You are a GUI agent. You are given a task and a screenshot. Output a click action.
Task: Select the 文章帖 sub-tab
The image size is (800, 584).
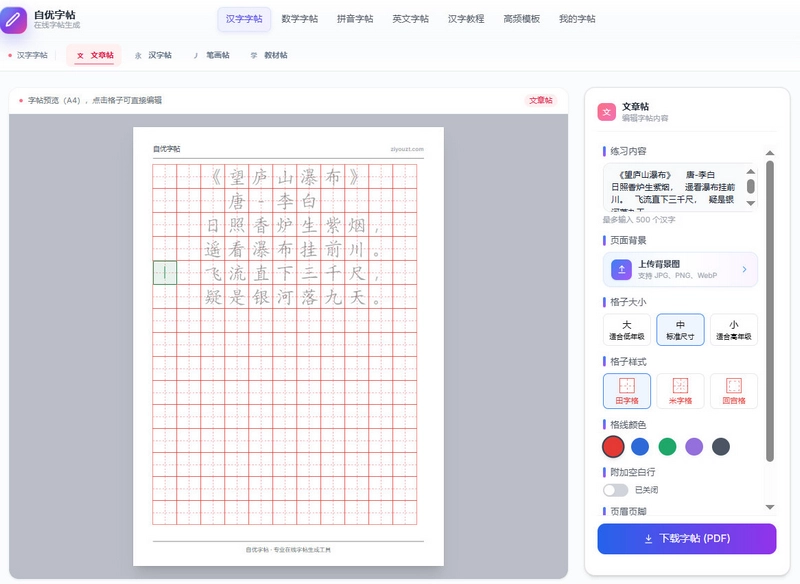94,55
